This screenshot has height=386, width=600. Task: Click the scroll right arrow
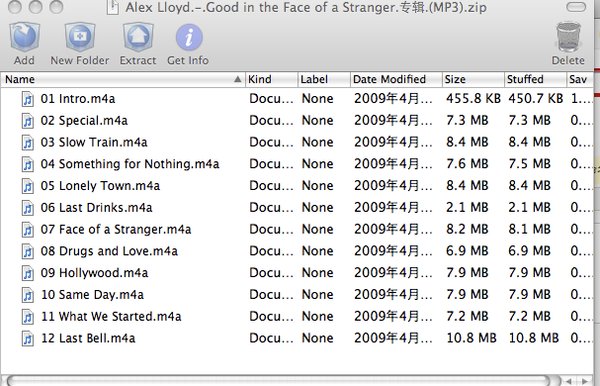pos(585,381)
